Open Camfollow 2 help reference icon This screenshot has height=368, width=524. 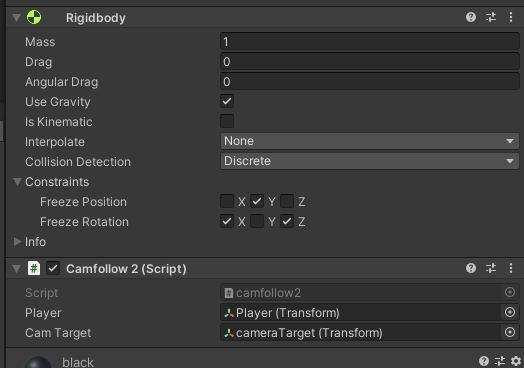(x=471, y=268)
